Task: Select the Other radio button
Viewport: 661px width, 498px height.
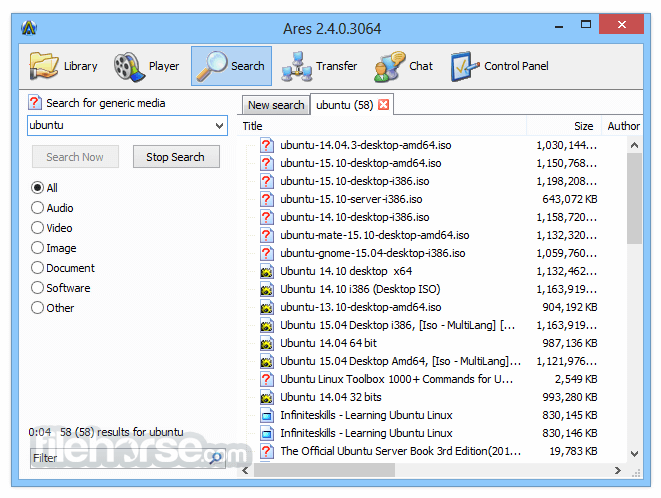Action: coord(38,307)
